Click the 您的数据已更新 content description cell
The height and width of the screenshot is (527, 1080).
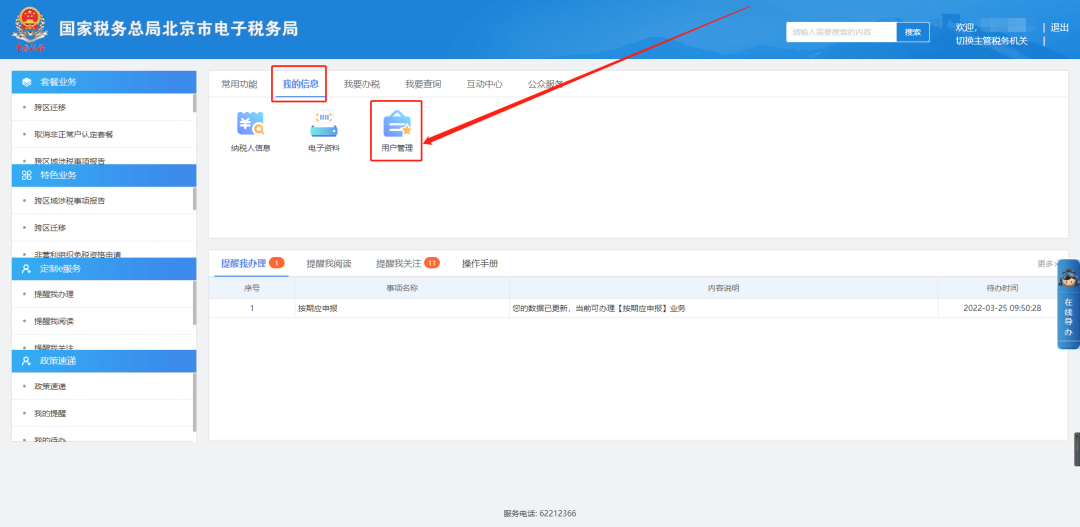(723, 309)
